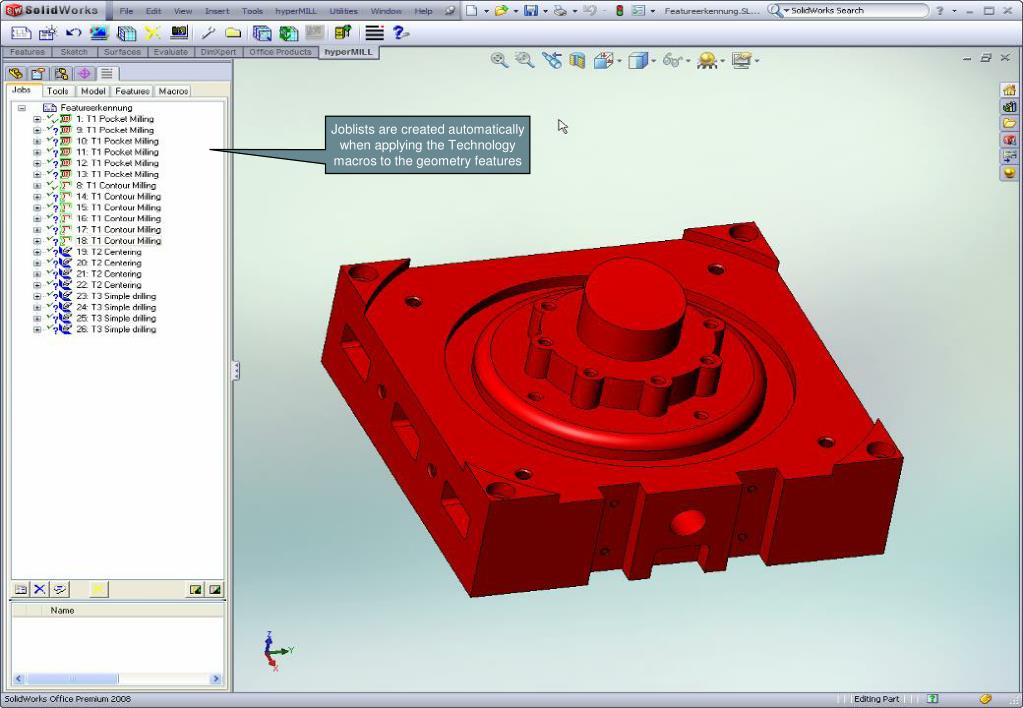Open SolidWorks Resources home icon in task pane
The width and height of the screenshot is (1023, 708).
1009,90
